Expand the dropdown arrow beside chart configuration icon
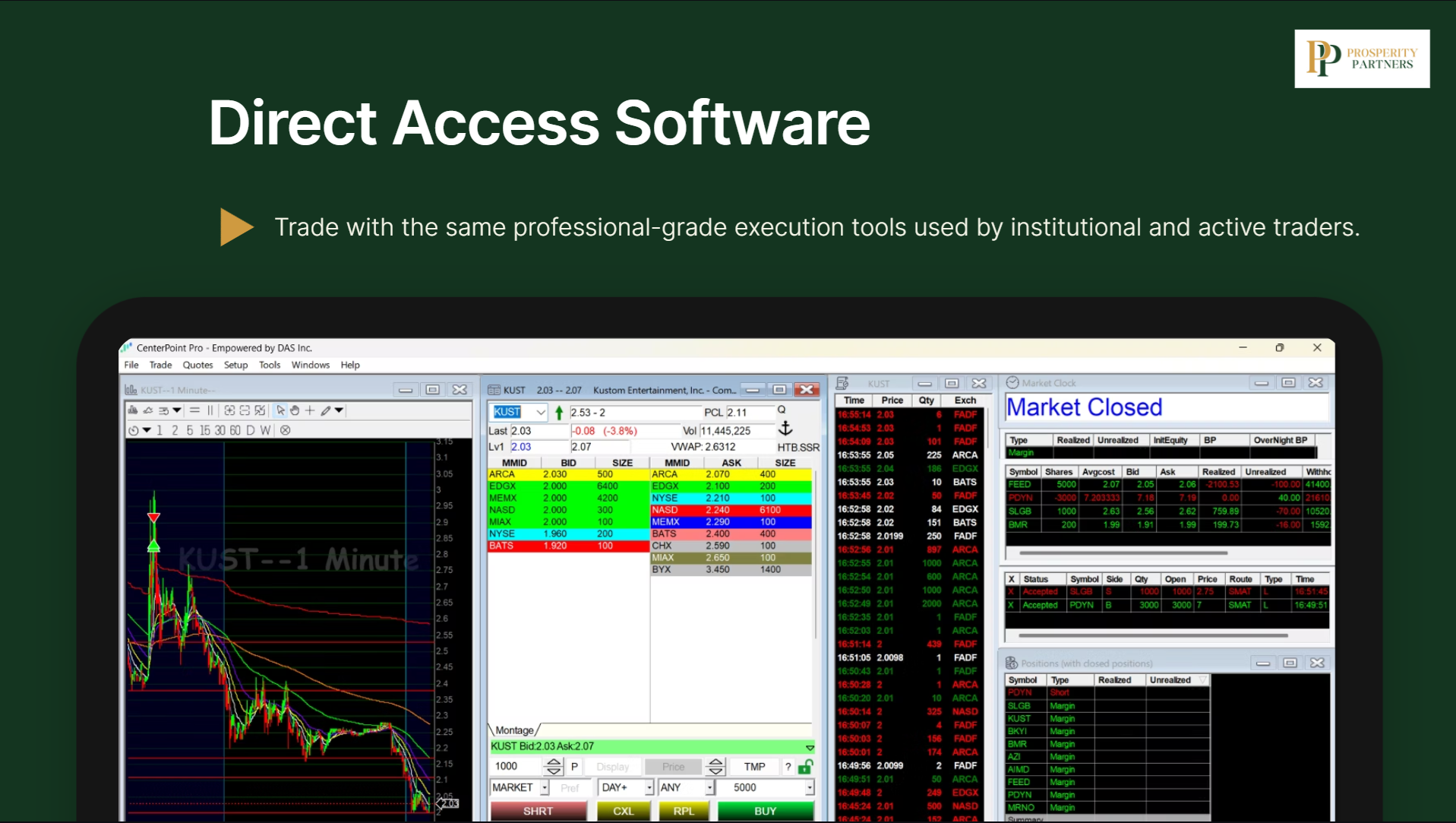This screenshot has height=823, width=1456. point(177,410)
